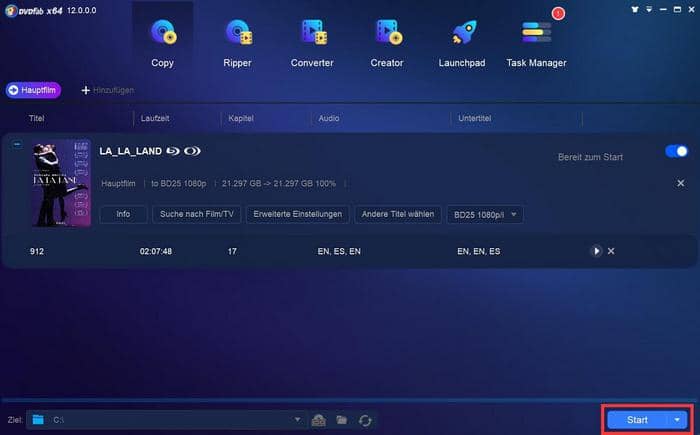Click the chapter count 17
This screenshot has width=700, height=435.
click(x=232, y=251)
